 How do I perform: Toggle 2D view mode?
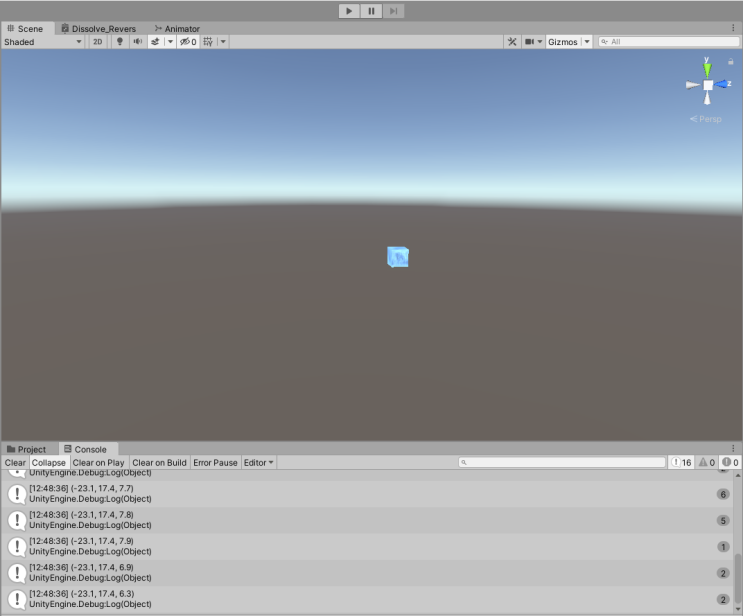(98, 42)
